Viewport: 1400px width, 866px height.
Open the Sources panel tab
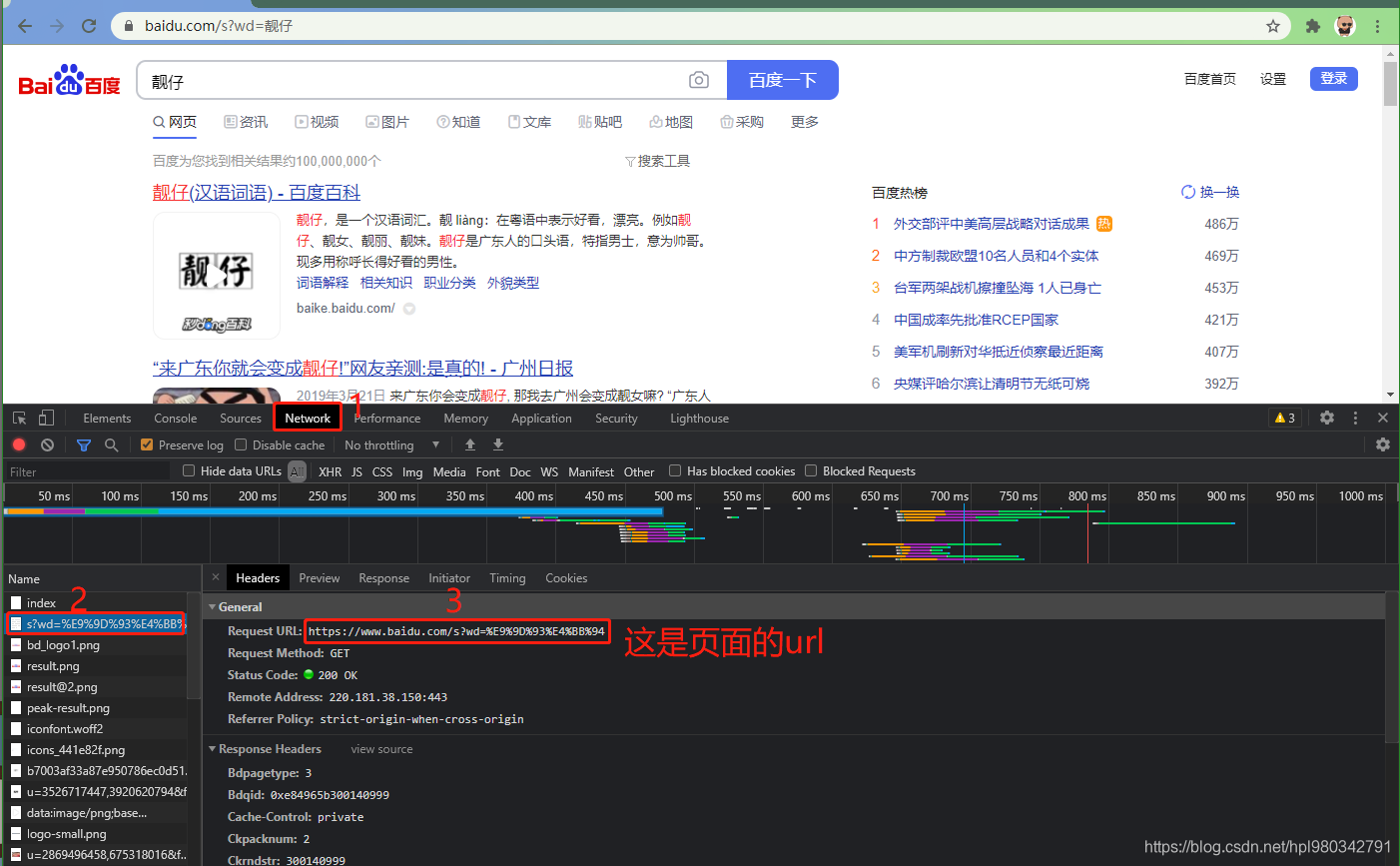[241, 418]
